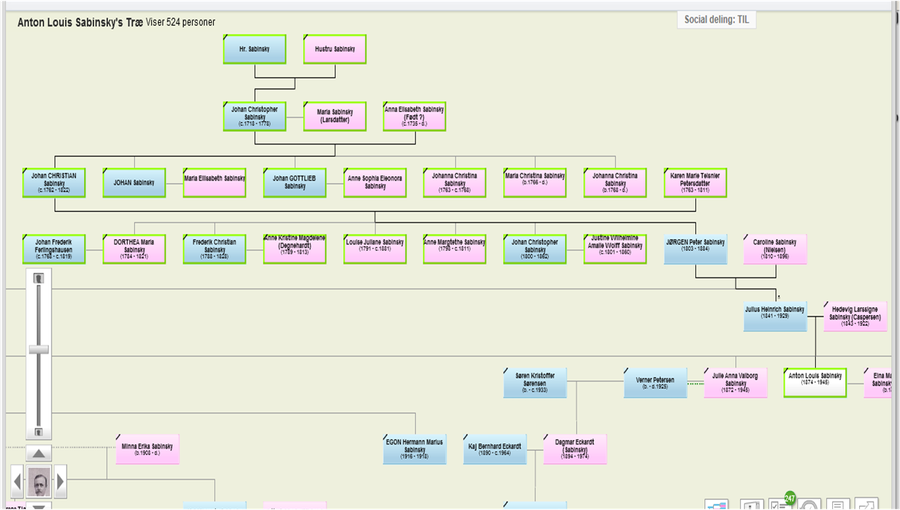This screenshot has width=900, height=510.
Task: Select Anne Margrethe Sabinsky card
Action: (x=455, y=249)
